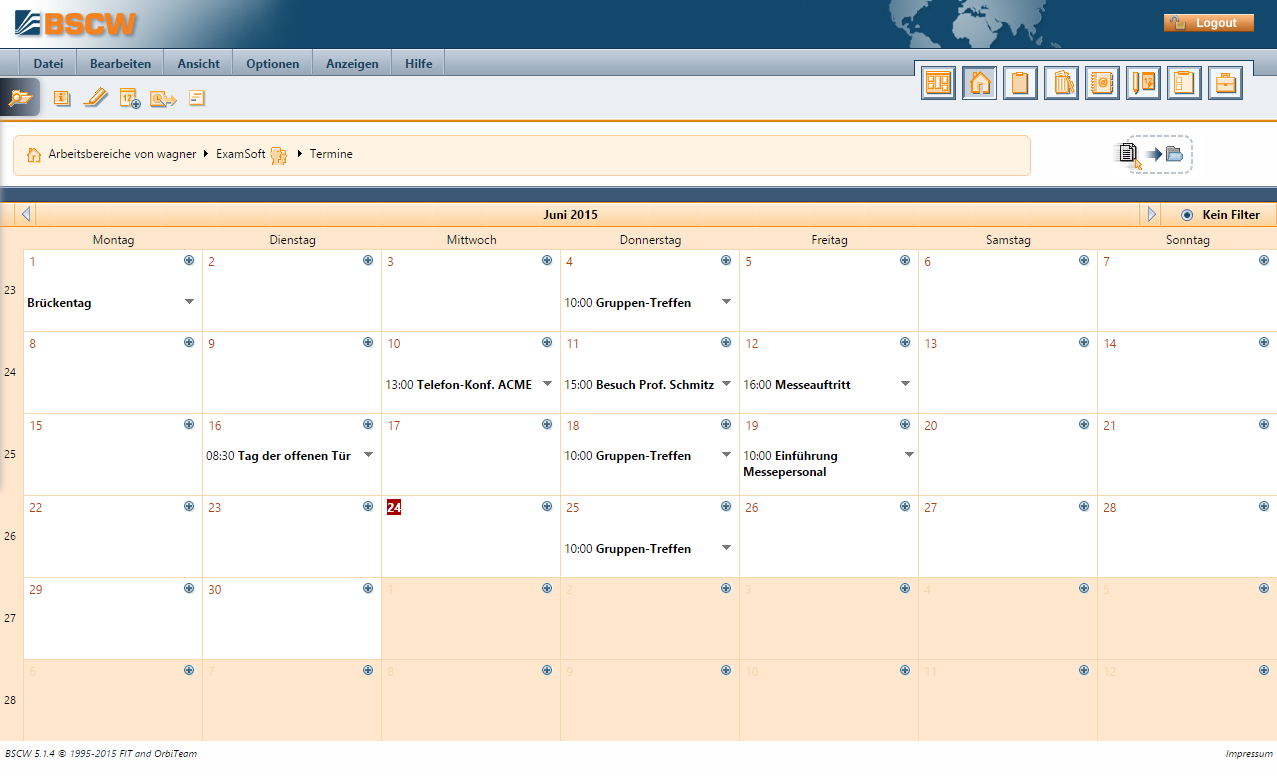Click the pencil edit icon in toolbar
This screenshot has height=776, width=1277.
point(96,97)
